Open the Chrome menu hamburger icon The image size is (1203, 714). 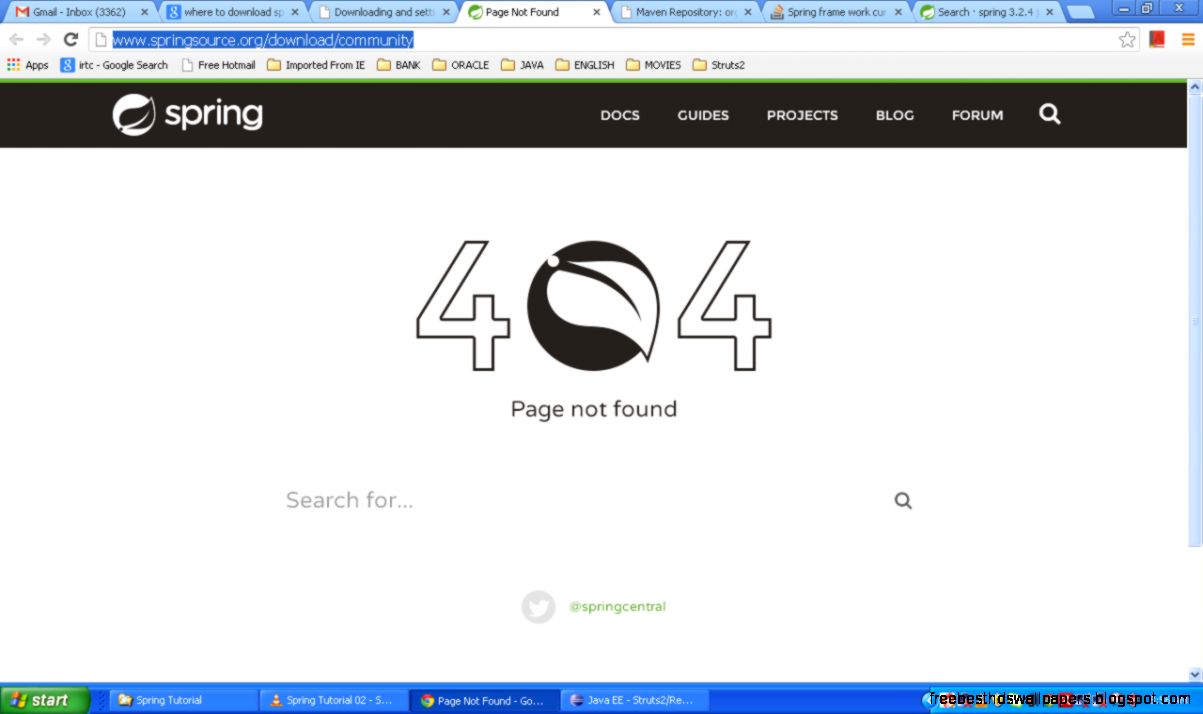pos(1188,40)
